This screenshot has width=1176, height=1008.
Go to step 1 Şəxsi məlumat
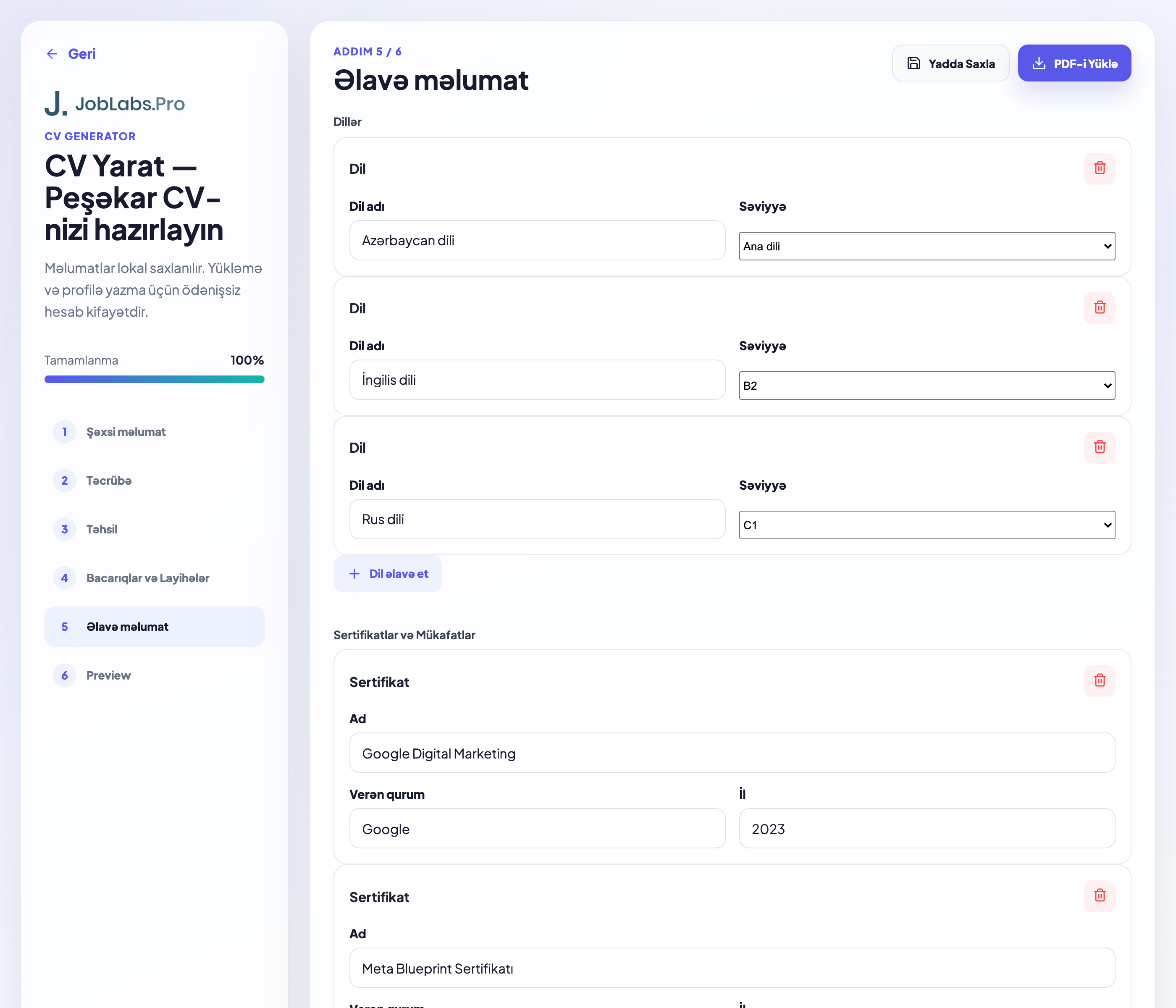pos(155,432)
